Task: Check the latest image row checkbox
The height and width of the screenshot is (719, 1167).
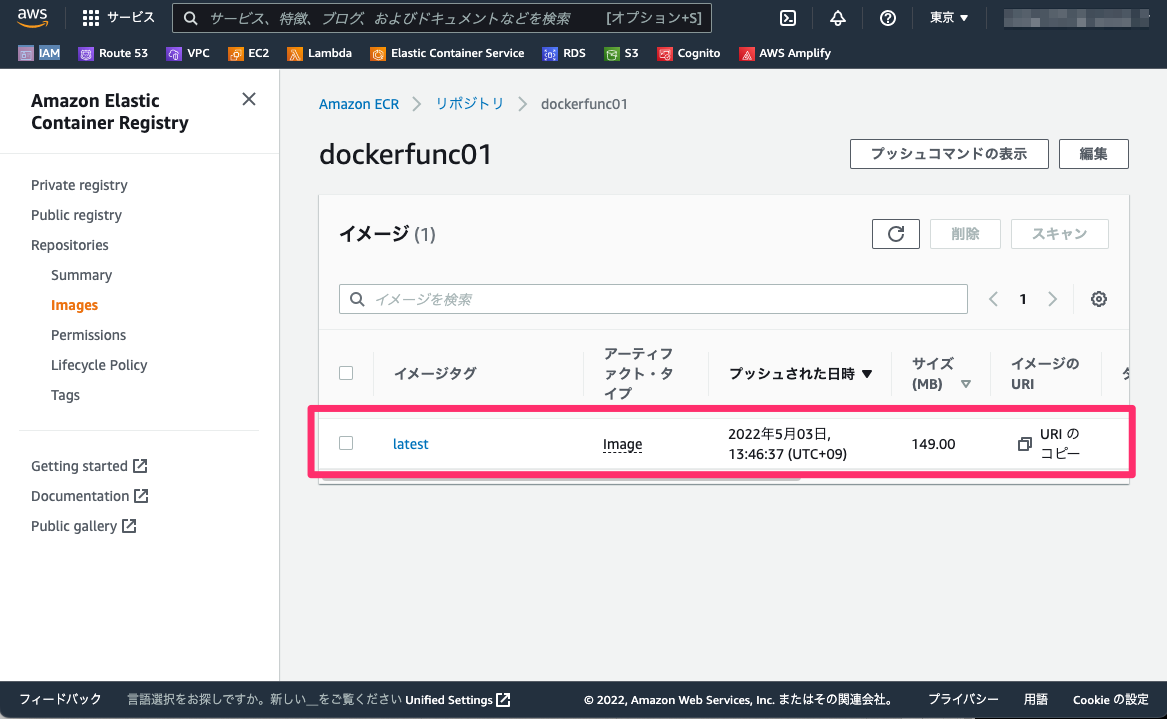Action: (x=346, y=444)
